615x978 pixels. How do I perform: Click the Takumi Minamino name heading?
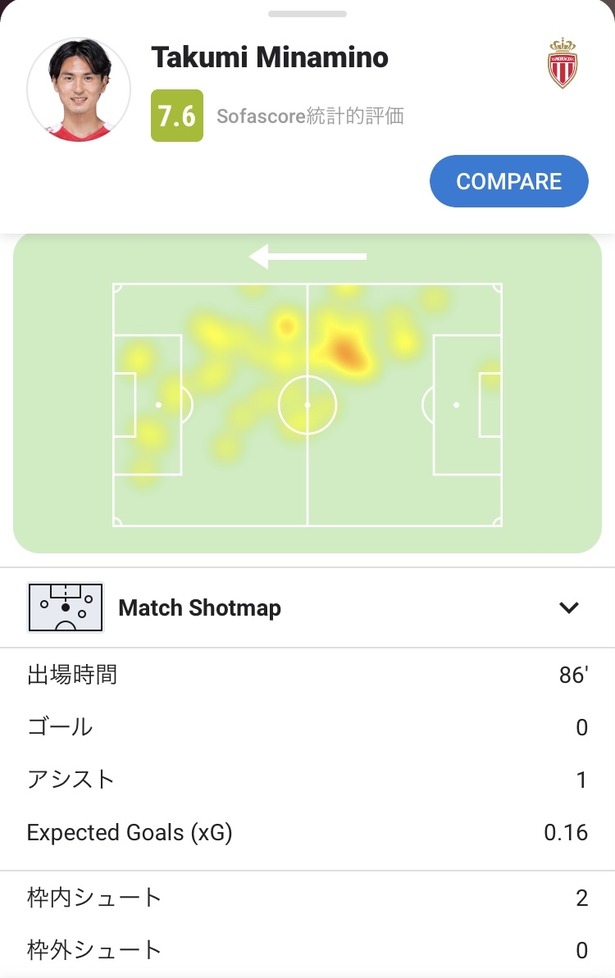[269, 57]
